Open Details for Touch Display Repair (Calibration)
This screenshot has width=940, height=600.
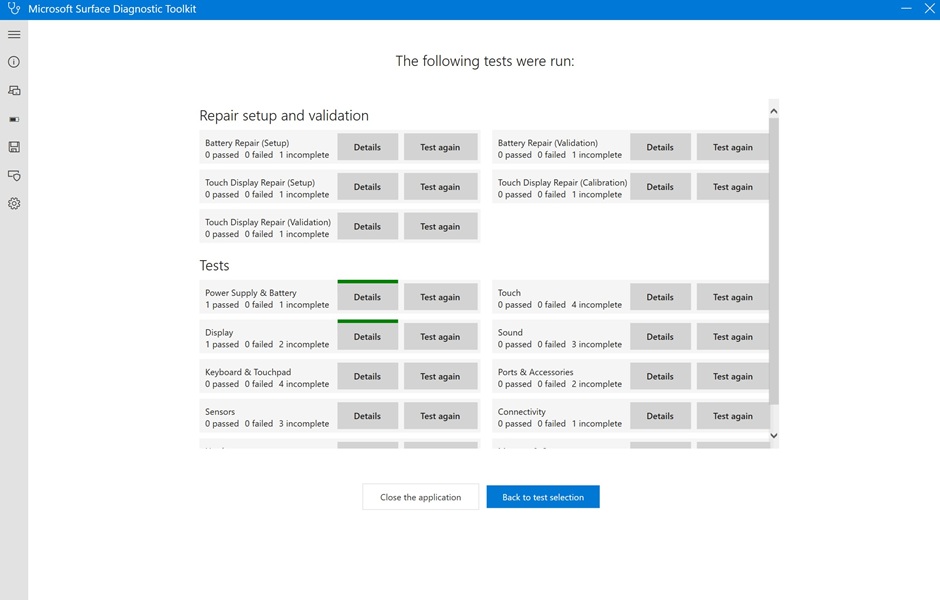click(x=660, y=186)
